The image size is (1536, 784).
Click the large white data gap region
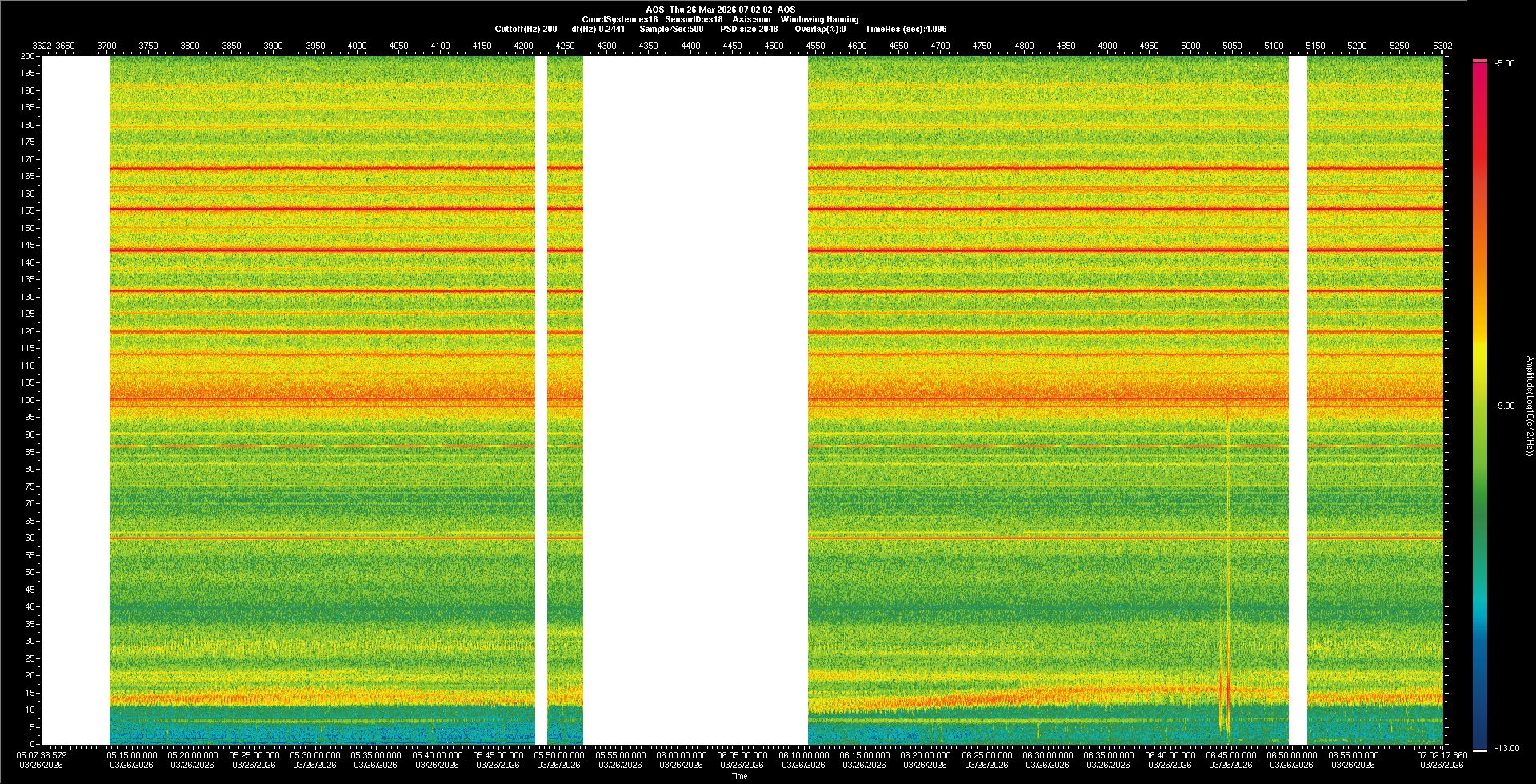pyautogui.click(x=694, y=400)
